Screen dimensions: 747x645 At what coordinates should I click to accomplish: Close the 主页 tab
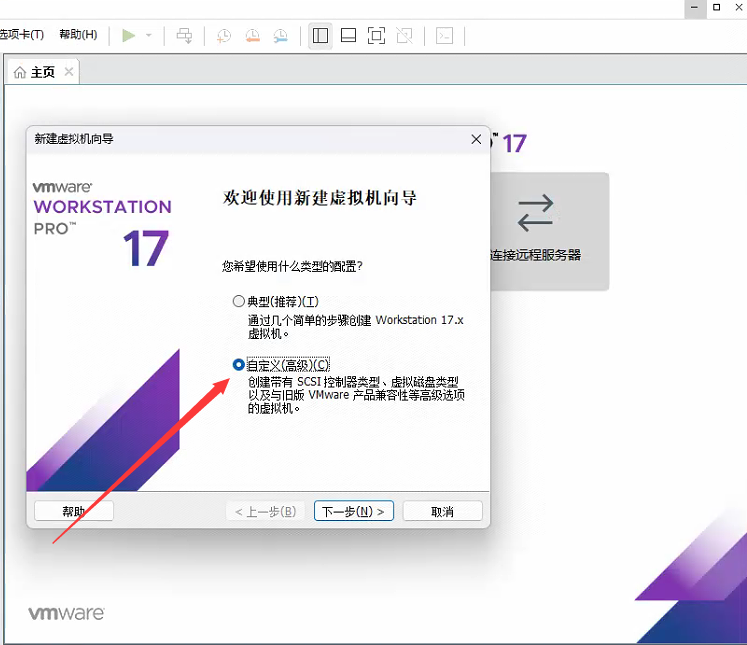click(x=69, y=71)
